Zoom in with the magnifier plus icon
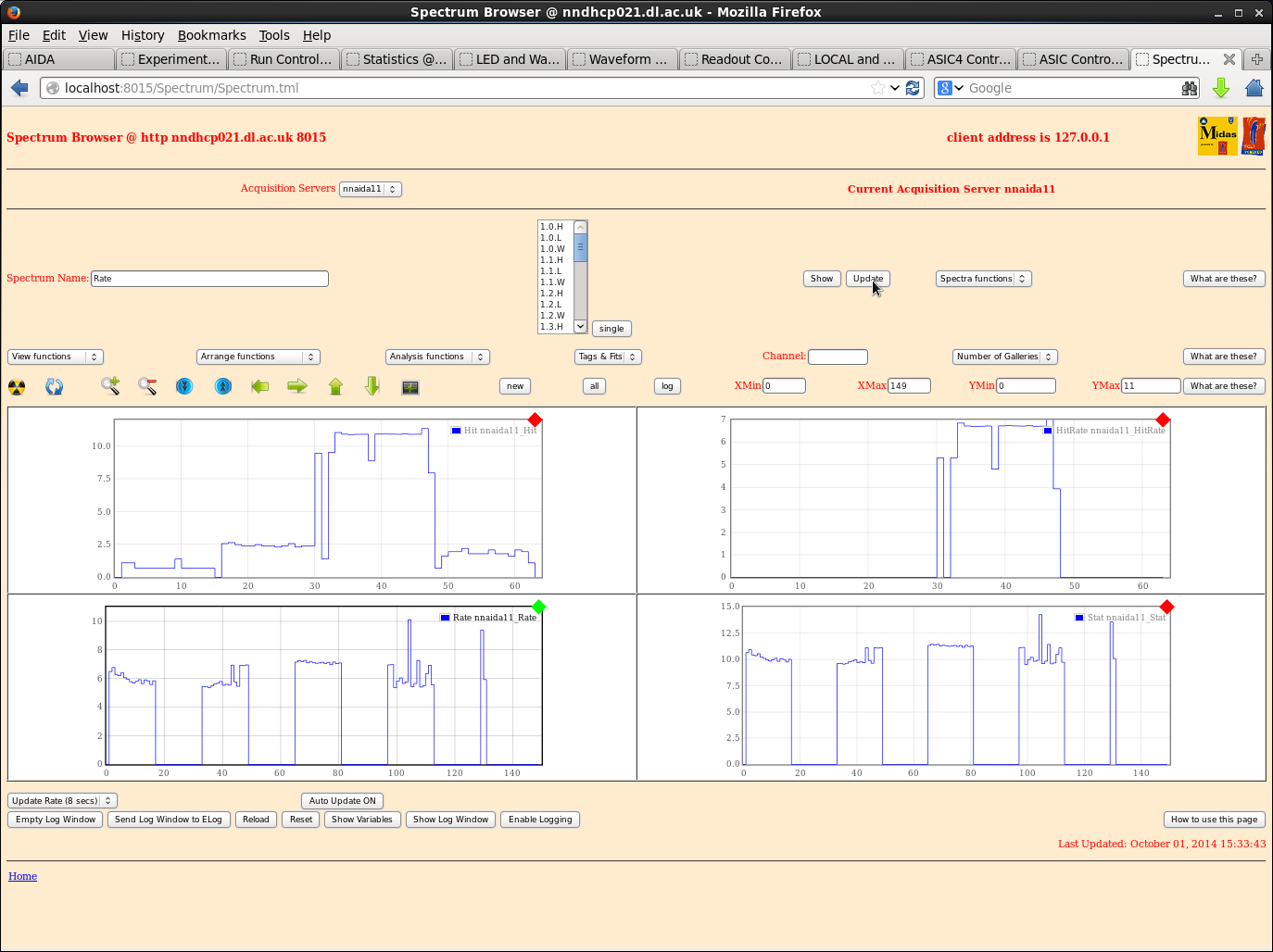This screenshot has height=952, width=1273. 110,386
